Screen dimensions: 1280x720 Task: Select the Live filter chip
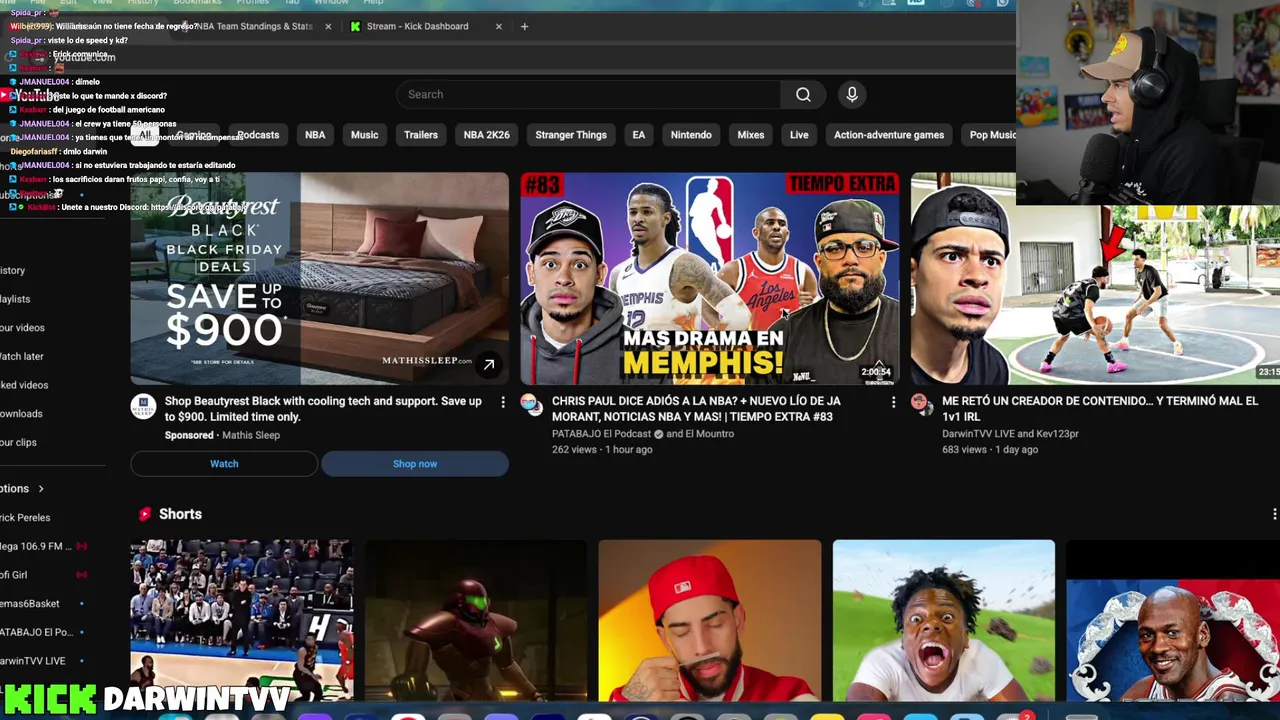pos(799,135)
